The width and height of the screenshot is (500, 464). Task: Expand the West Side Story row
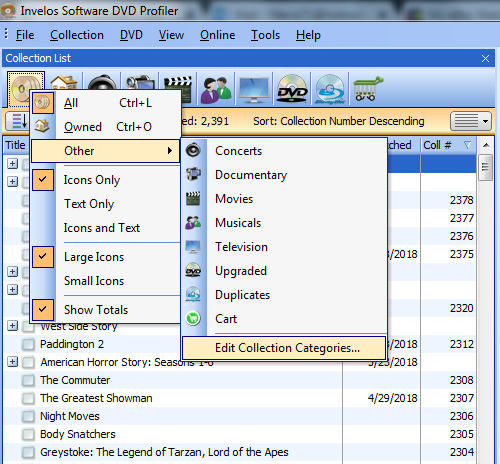(x=12, y=325)
